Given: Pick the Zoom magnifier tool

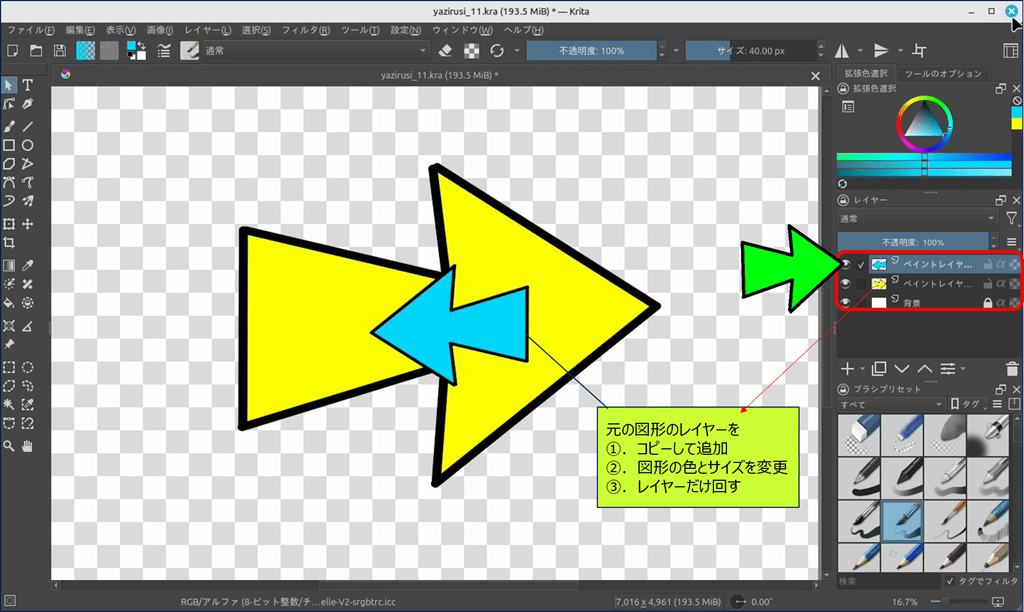Looking at the screenshot, I should tap(9, 445).
